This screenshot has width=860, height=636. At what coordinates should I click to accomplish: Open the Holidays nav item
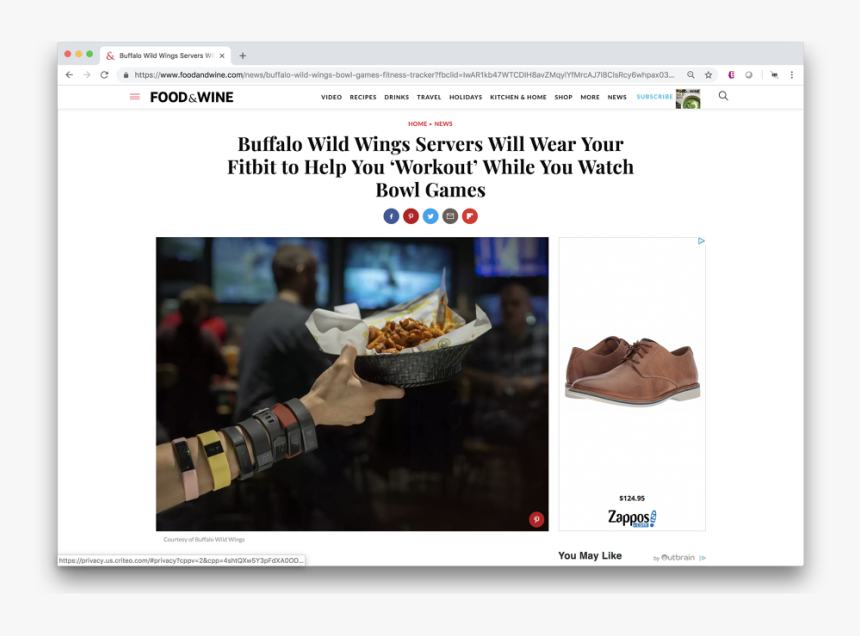(466, 97)
